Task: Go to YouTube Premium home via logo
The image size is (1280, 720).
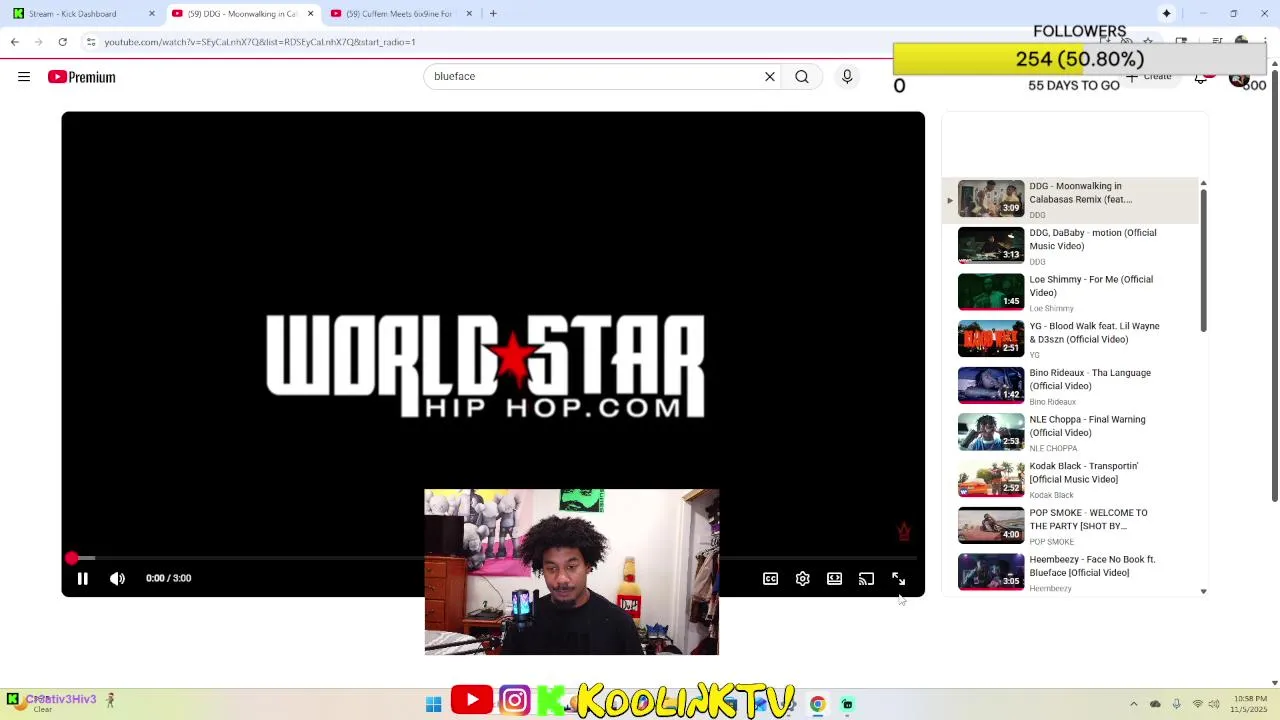Action: click(x=82, y=77)
